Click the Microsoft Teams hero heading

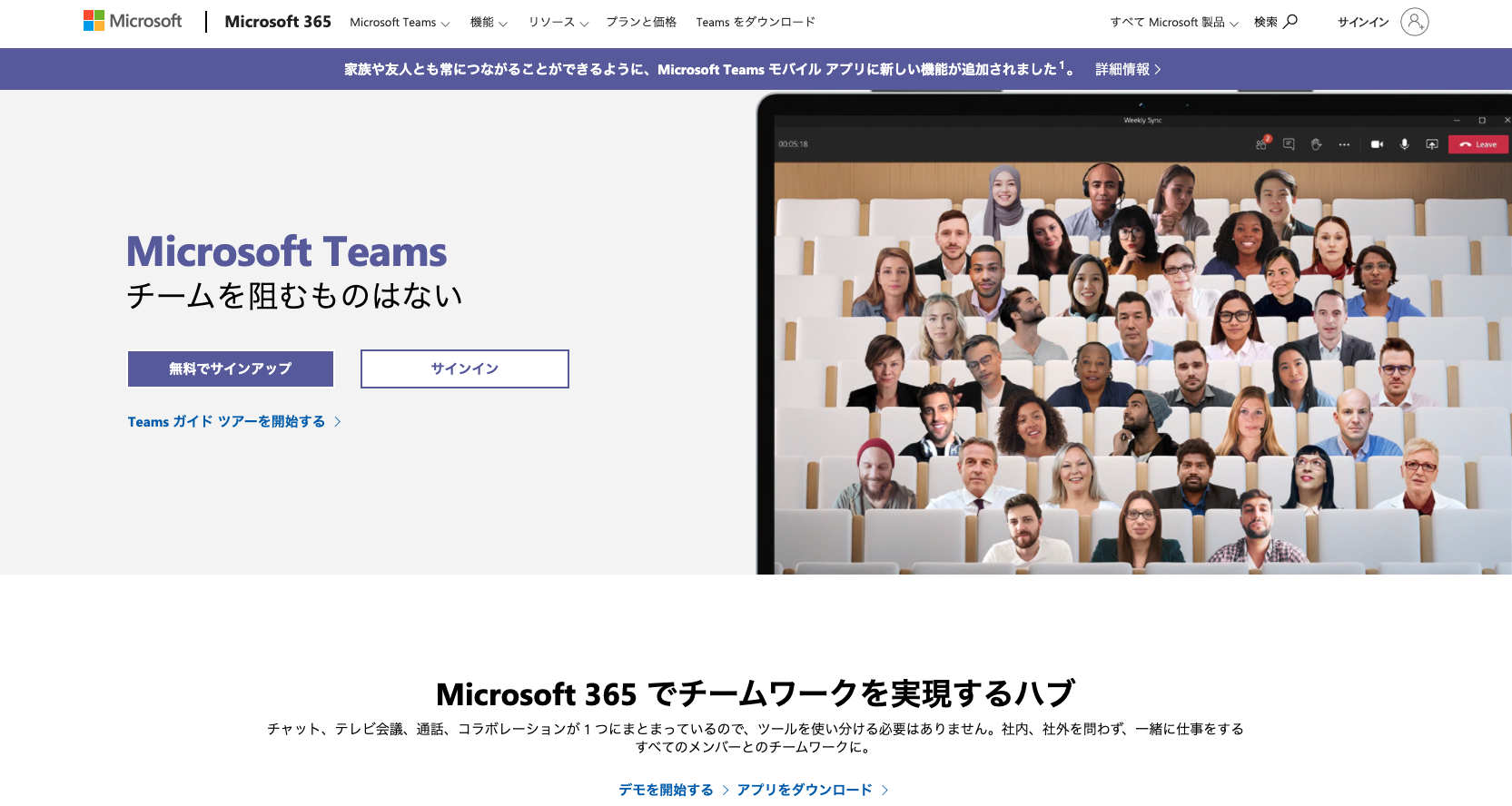pos(287,251)
